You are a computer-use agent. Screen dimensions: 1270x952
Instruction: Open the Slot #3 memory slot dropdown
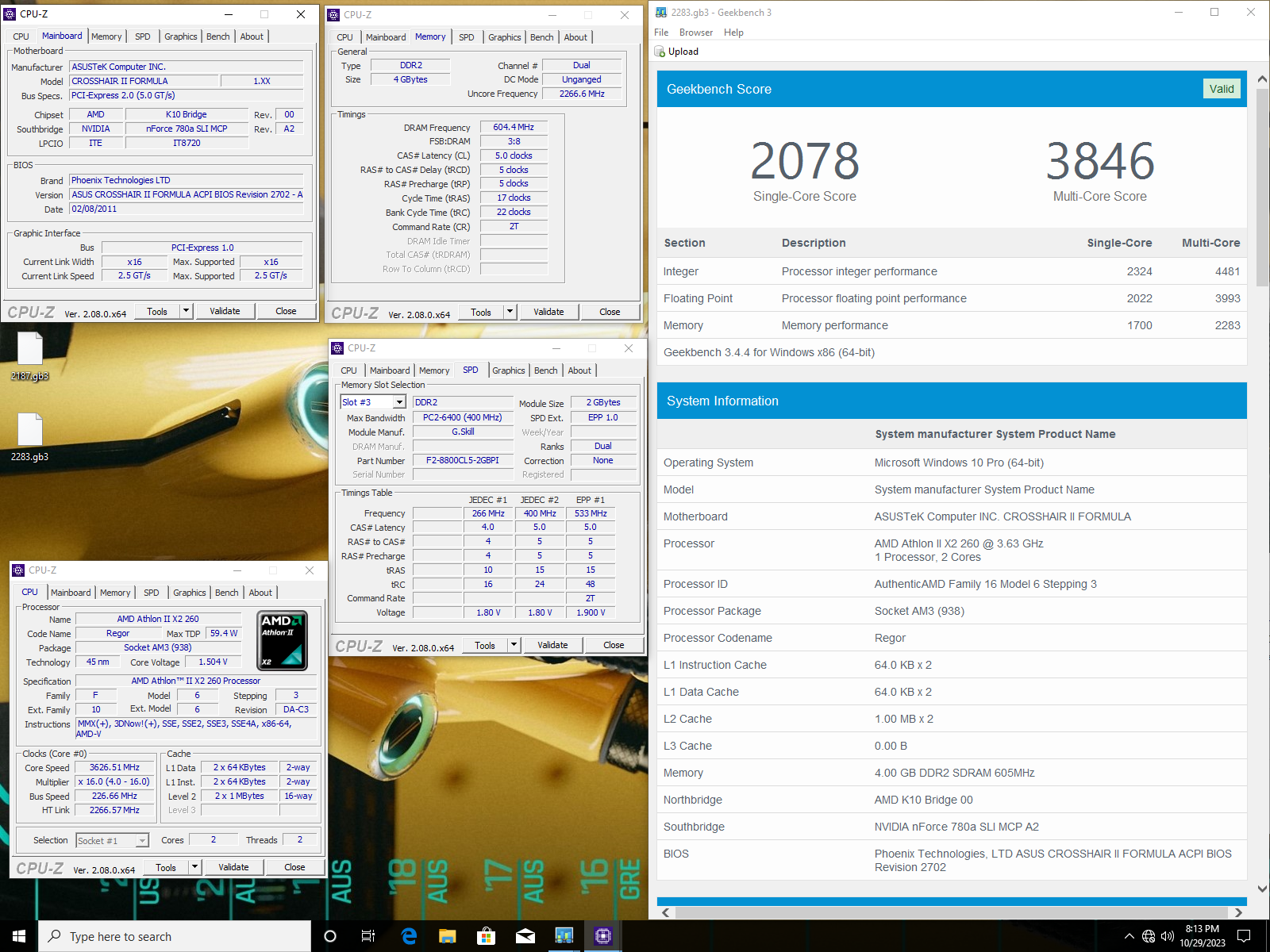[x=399, y=402]
